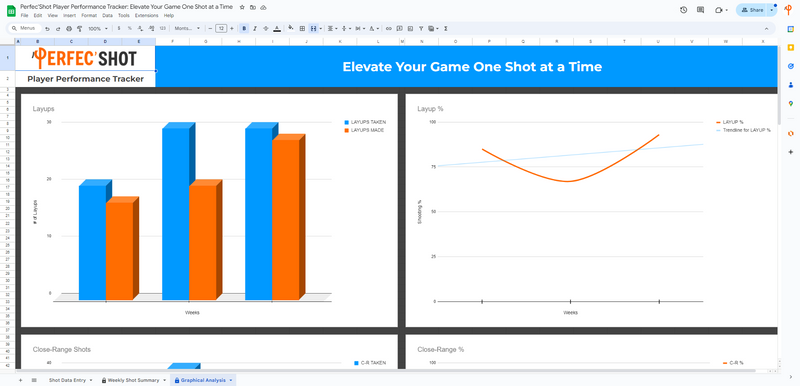The width and height of the screenshot is (800, 386).
Task: Select the paint format tool
Action: (80, 29)
